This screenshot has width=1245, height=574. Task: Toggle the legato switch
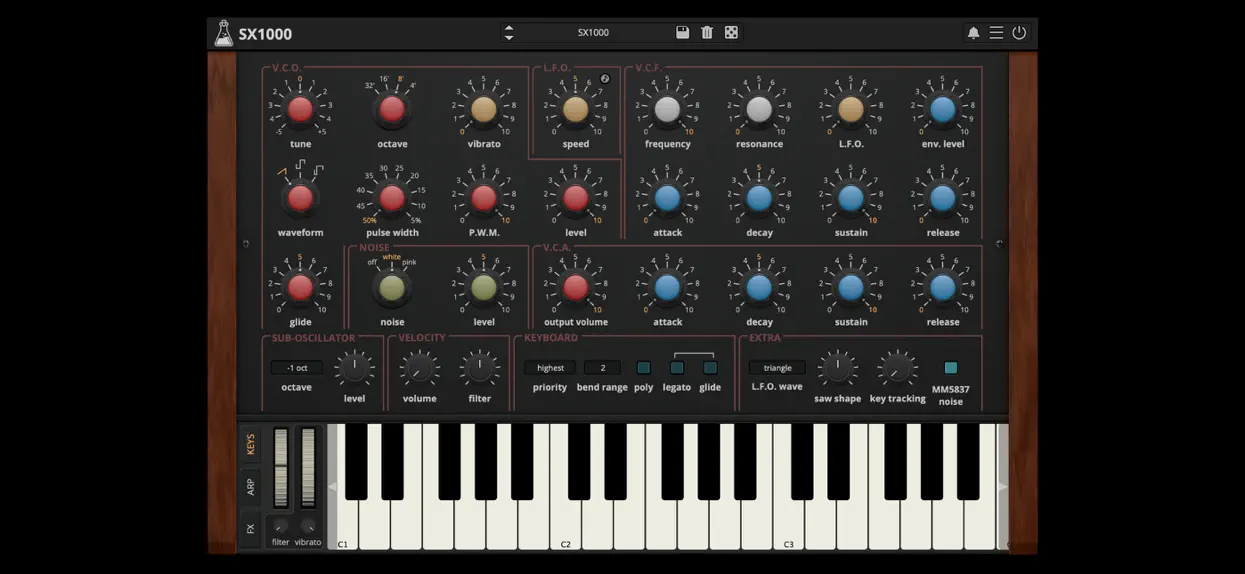tap(677, 368)
